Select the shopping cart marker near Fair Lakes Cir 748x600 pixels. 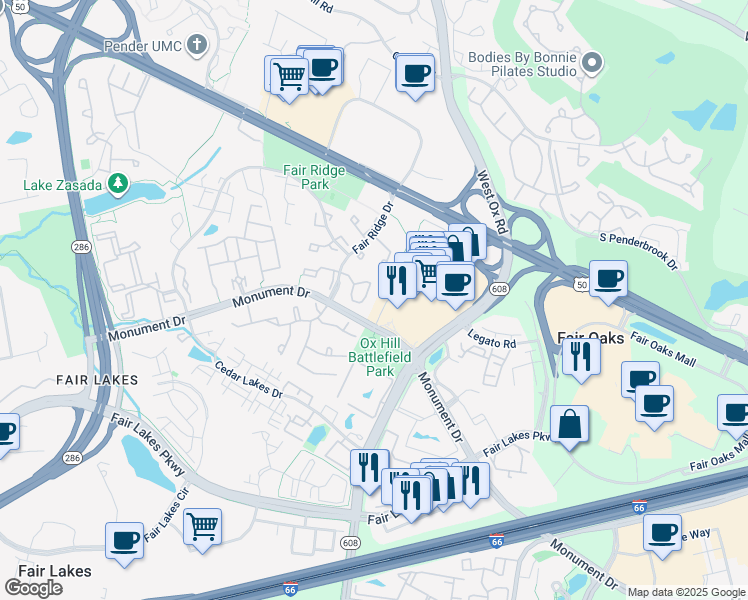[203, 529]
